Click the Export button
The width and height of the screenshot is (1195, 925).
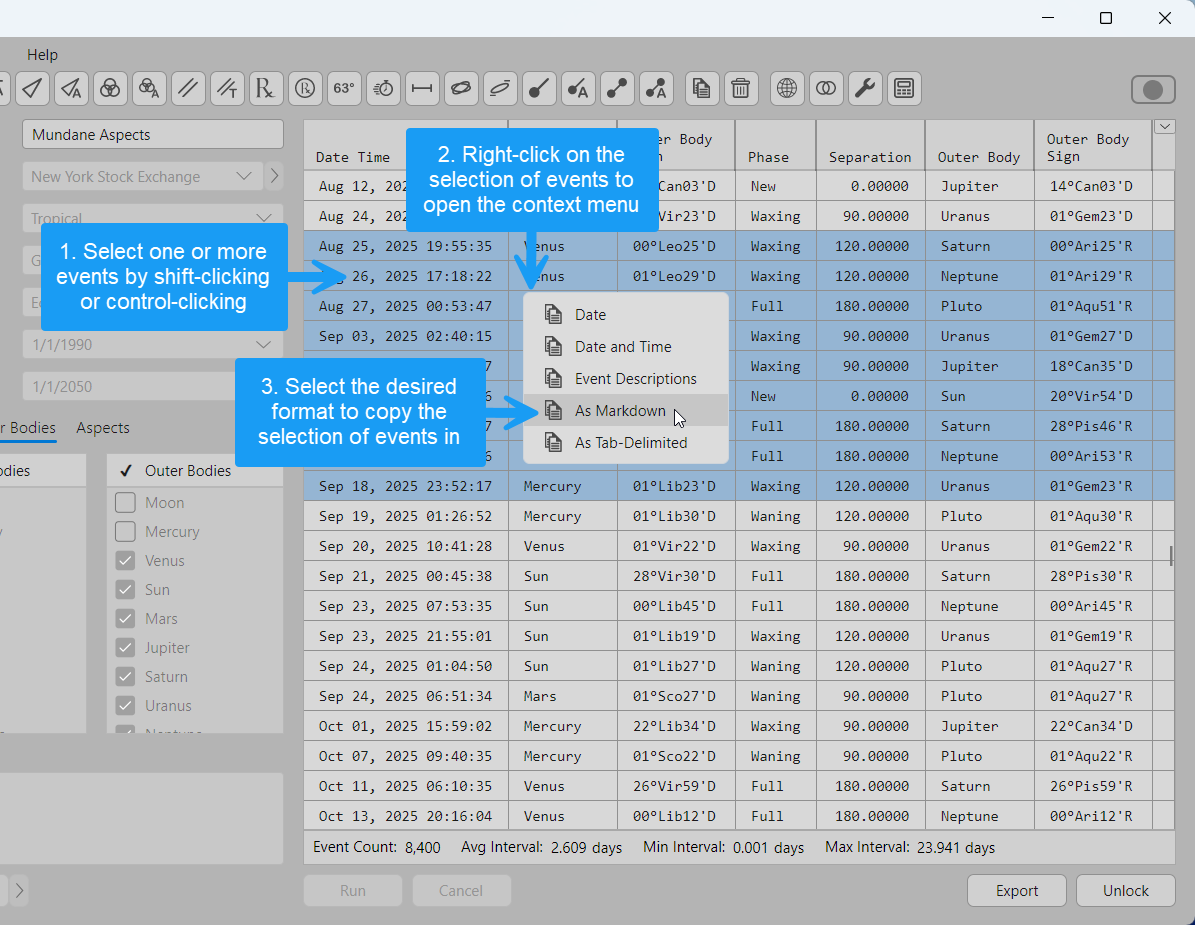pos(1017,890)
